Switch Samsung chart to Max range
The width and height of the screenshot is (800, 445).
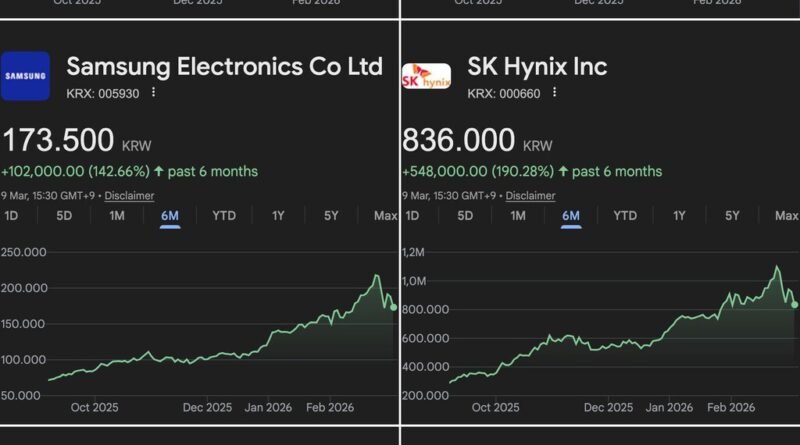pyautogui.click(x=385, y=216)
